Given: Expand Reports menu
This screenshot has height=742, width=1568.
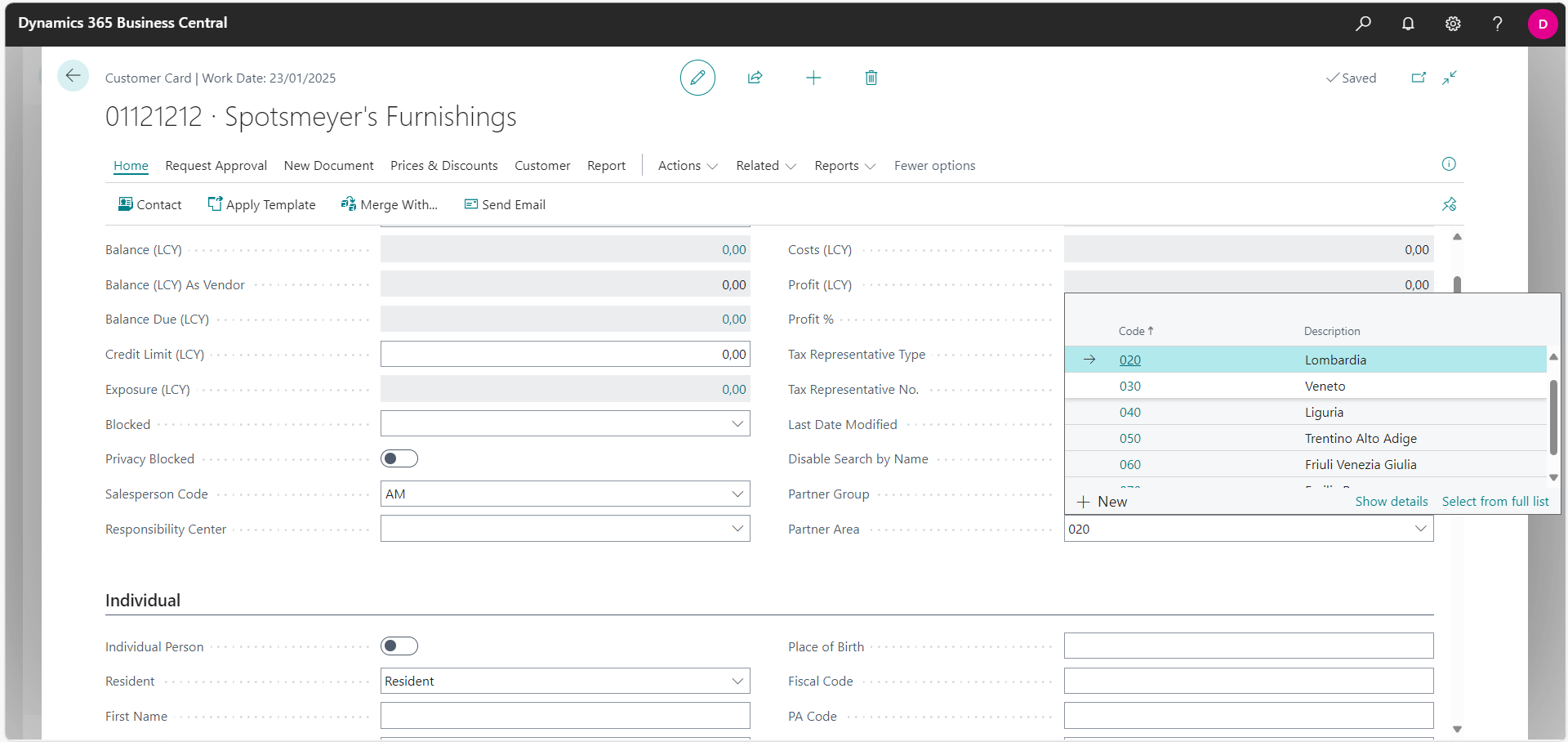Looking at the screenshot, I should click(844, 165).
